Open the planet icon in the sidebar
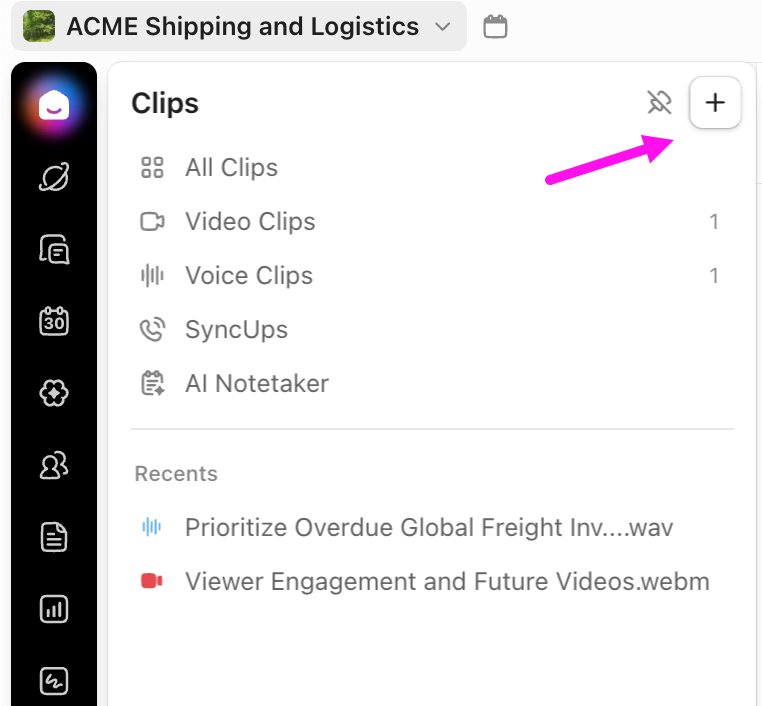 tap(54, 178)
